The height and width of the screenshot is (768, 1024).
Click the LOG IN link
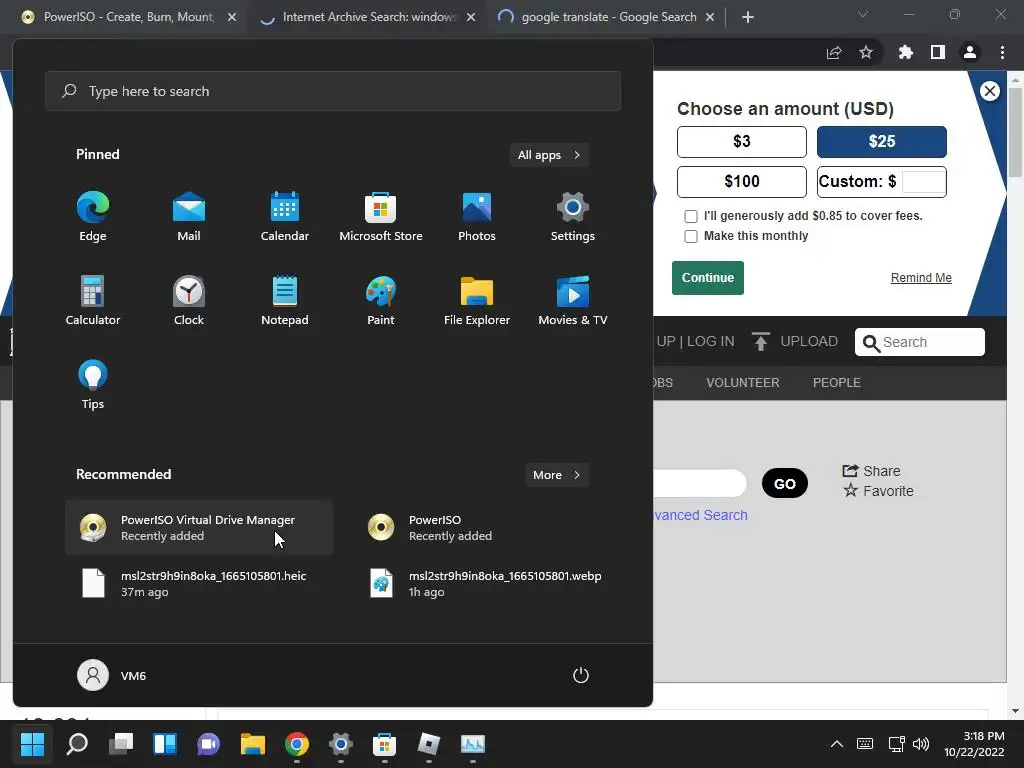711,342
